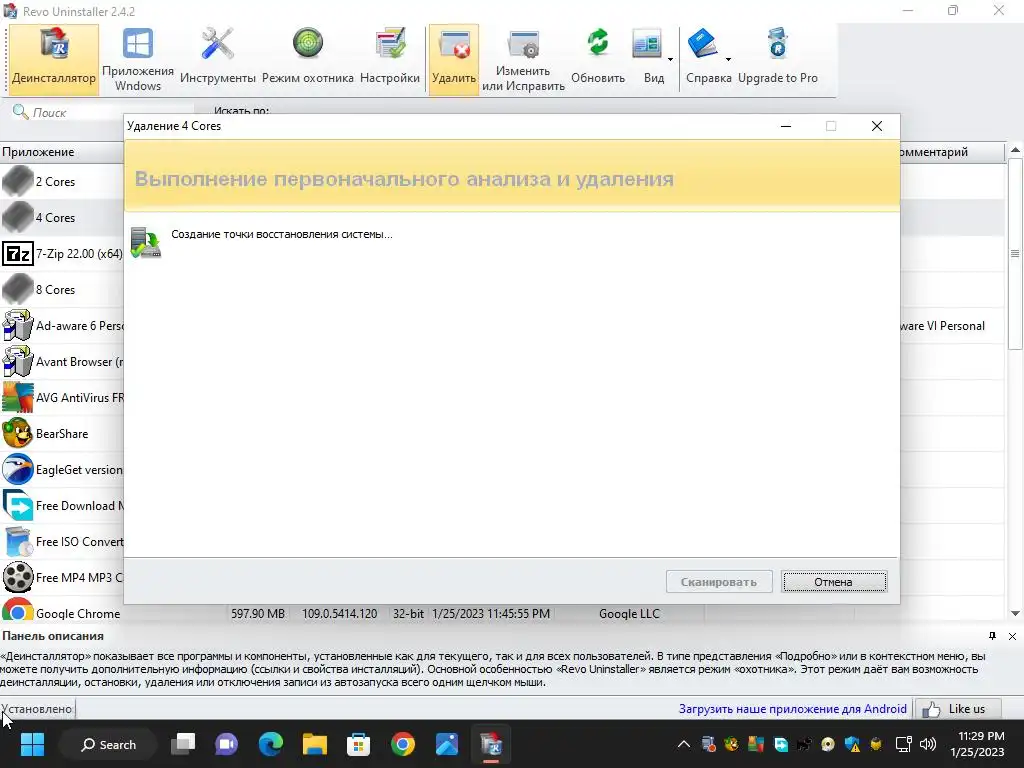Screen dimensions: 1024x768
Task: Click the Google Chrome list icon
Action: click(18, 610)
